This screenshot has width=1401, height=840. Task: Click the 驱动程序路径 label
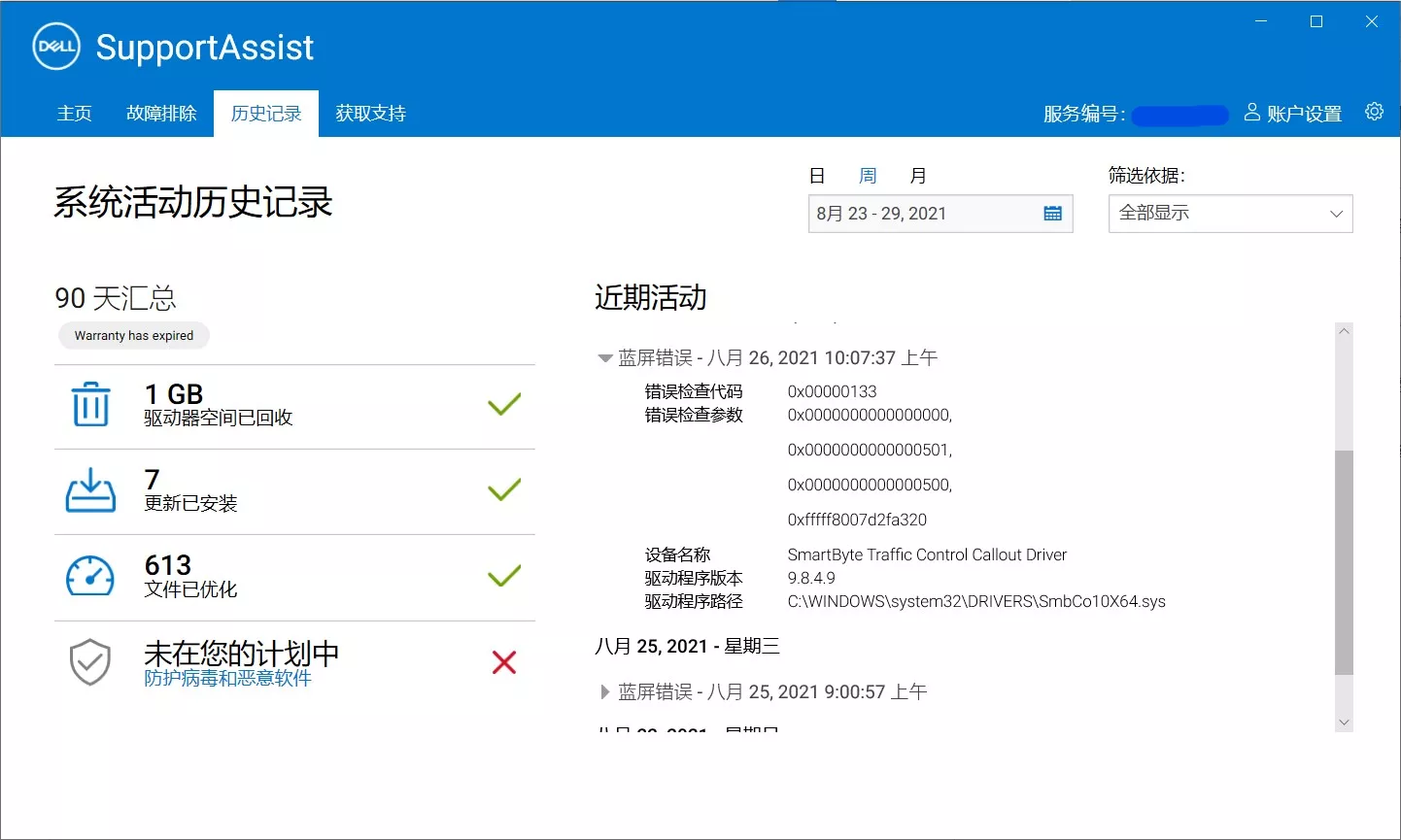[694, 601]
